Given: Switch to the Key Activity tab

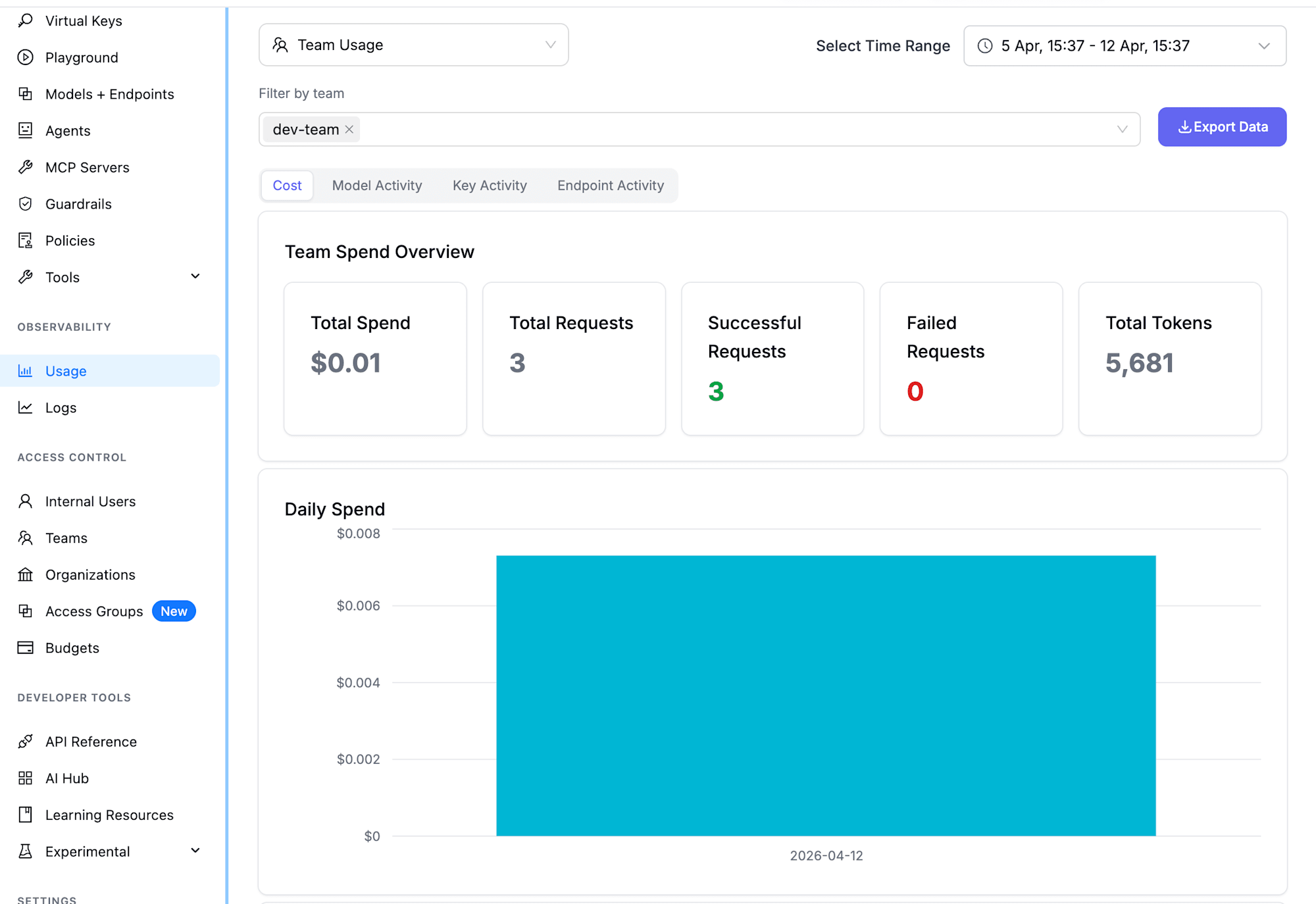Looking at the screenshot, I should (x=490, y=186).
